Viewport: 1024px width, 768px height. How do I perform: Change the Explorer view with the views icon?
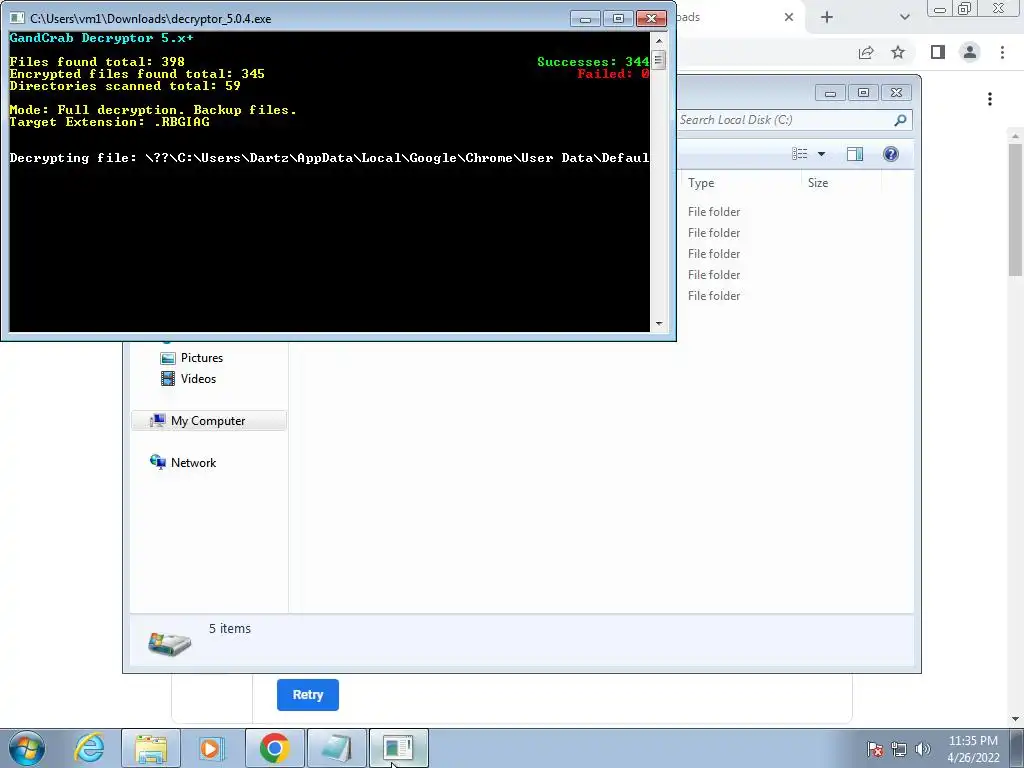[800, 153]
